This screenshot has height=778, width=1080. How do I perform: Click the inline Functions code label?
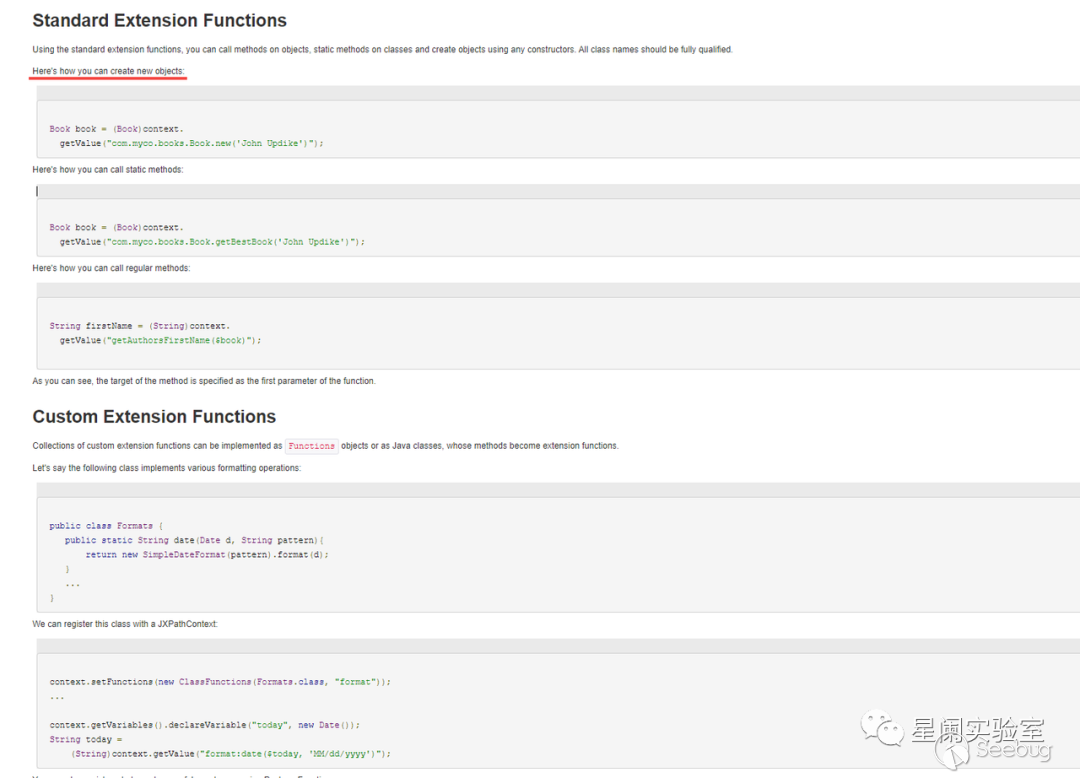click(311, 446)
